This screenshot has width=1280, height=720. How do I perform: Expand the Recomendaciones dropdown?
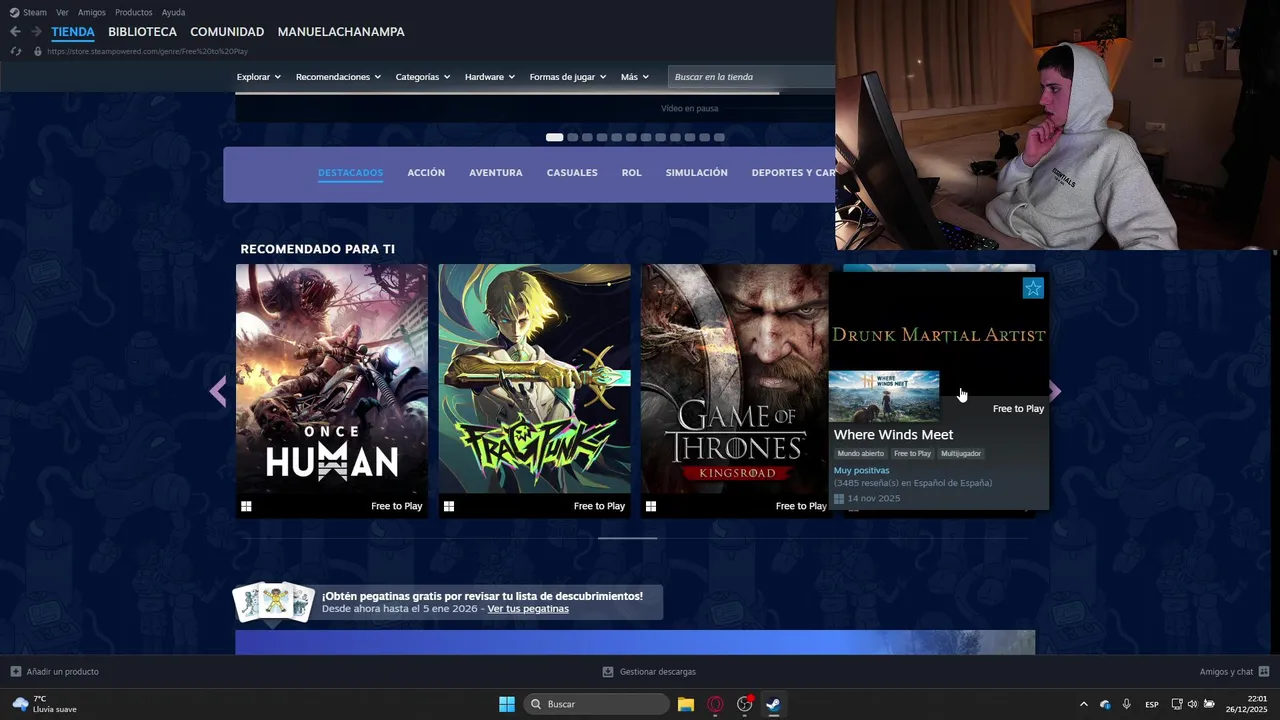click(338, 77)
